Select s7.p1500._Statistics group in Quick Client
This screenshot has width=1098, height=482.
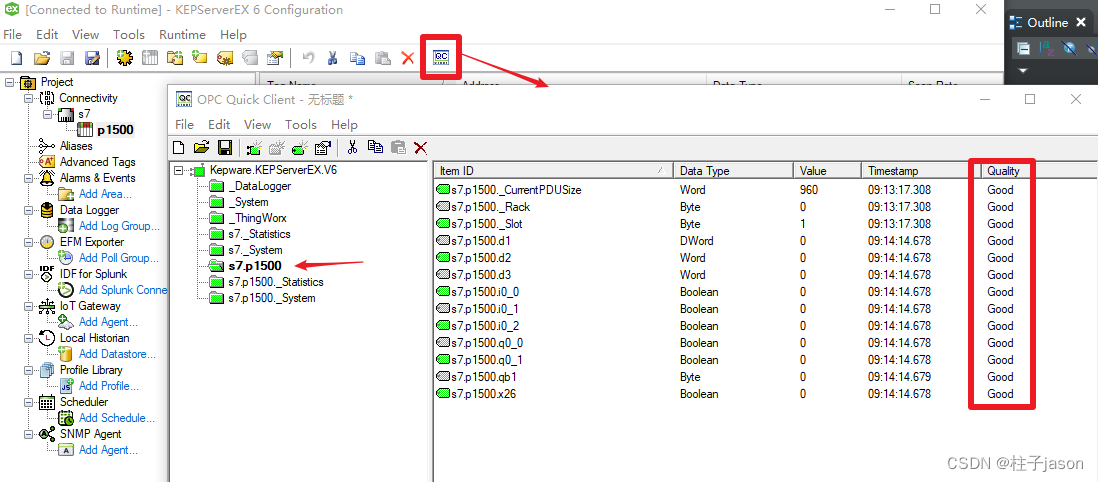click(x=276, y=282)
